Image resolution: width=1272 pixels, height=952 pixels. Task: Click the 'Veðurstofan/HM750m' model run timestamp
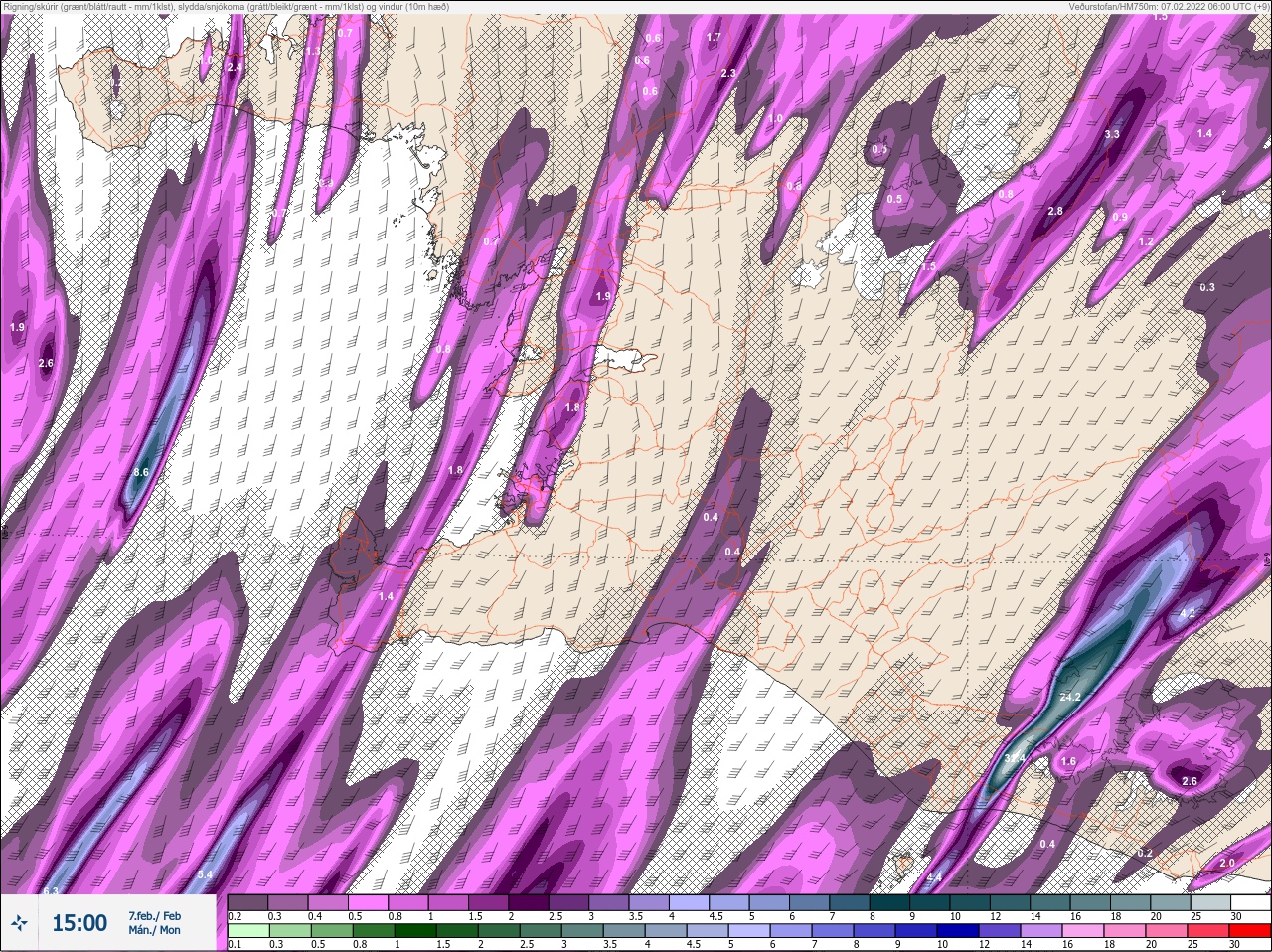(x=1167, y=7)
